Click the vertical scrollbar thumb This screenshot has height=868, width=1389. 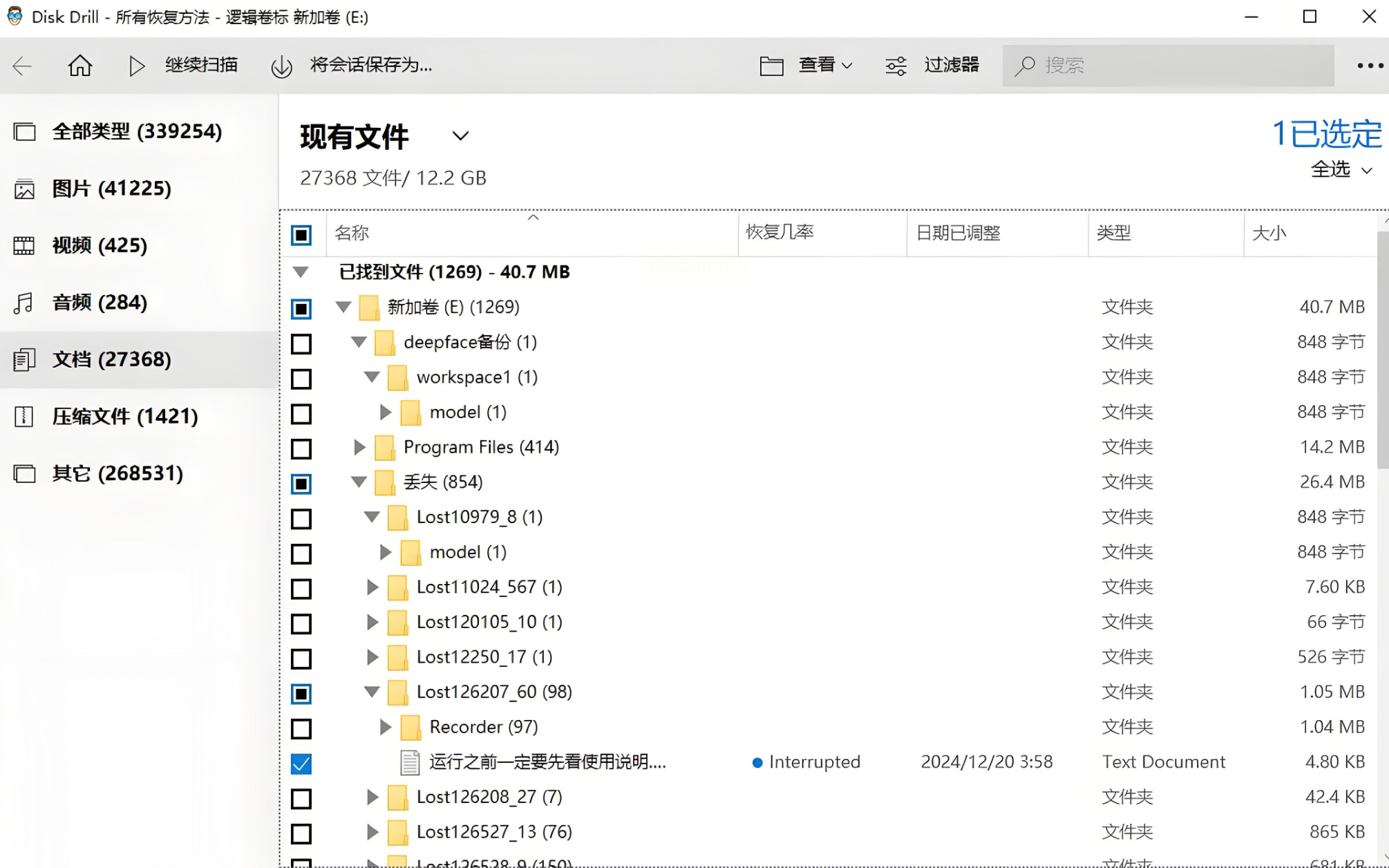pos(1382,349)
